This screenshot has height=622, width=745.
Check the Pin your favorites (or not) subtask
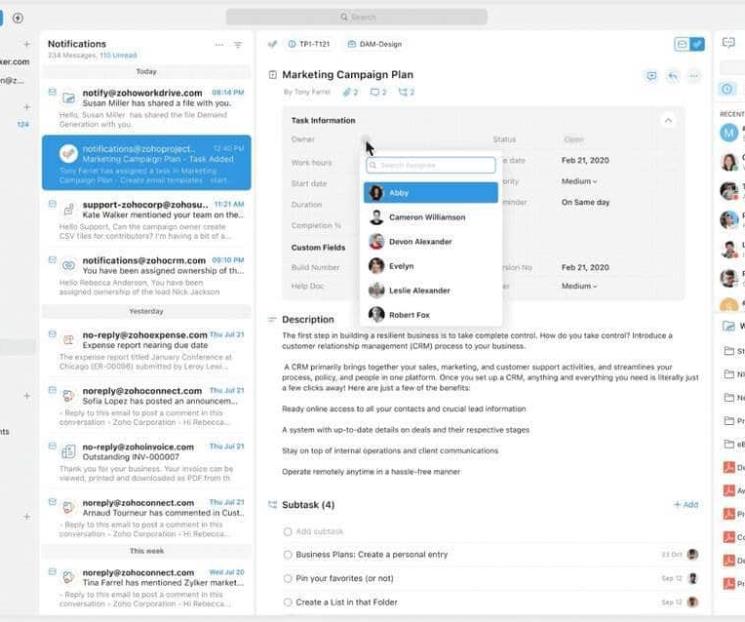click(x=287, y=579)
